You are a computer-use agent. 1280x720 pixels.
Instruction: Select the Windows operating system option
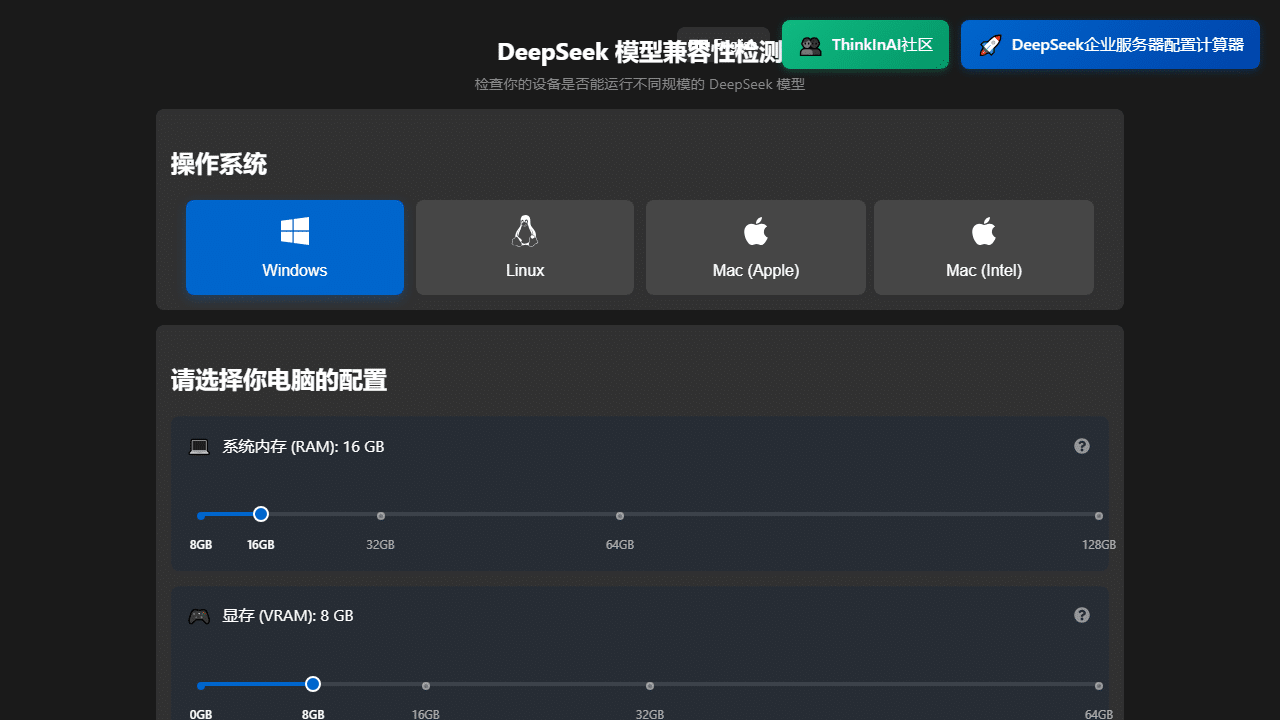295,247
